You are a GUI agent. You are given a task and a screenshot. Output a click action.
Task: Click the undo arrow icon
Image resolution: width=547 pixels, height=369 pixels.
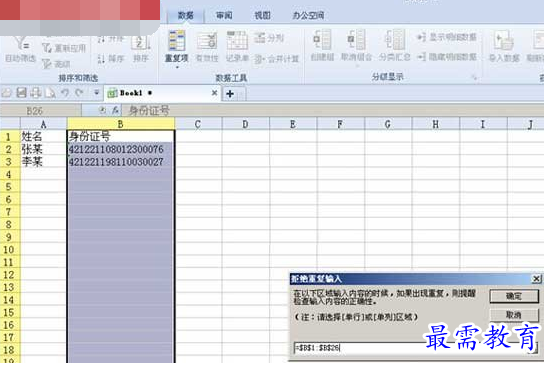65,93
